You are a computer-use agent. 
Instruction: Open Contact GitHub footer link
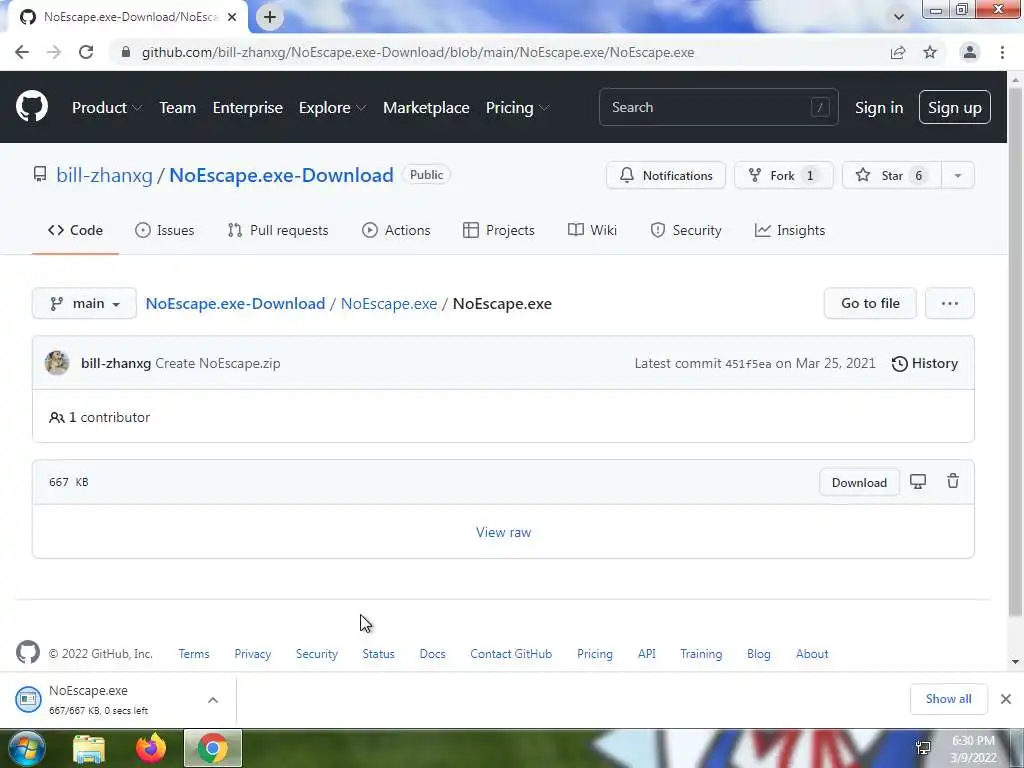tap(511, 654)
